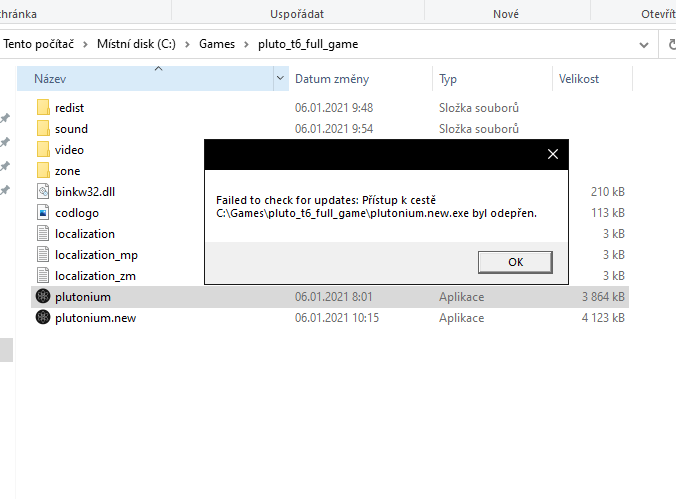The width and height of the screenshot is (676, 499).
Task: Click the sound folder icon
Action: [x=43, y=128]
